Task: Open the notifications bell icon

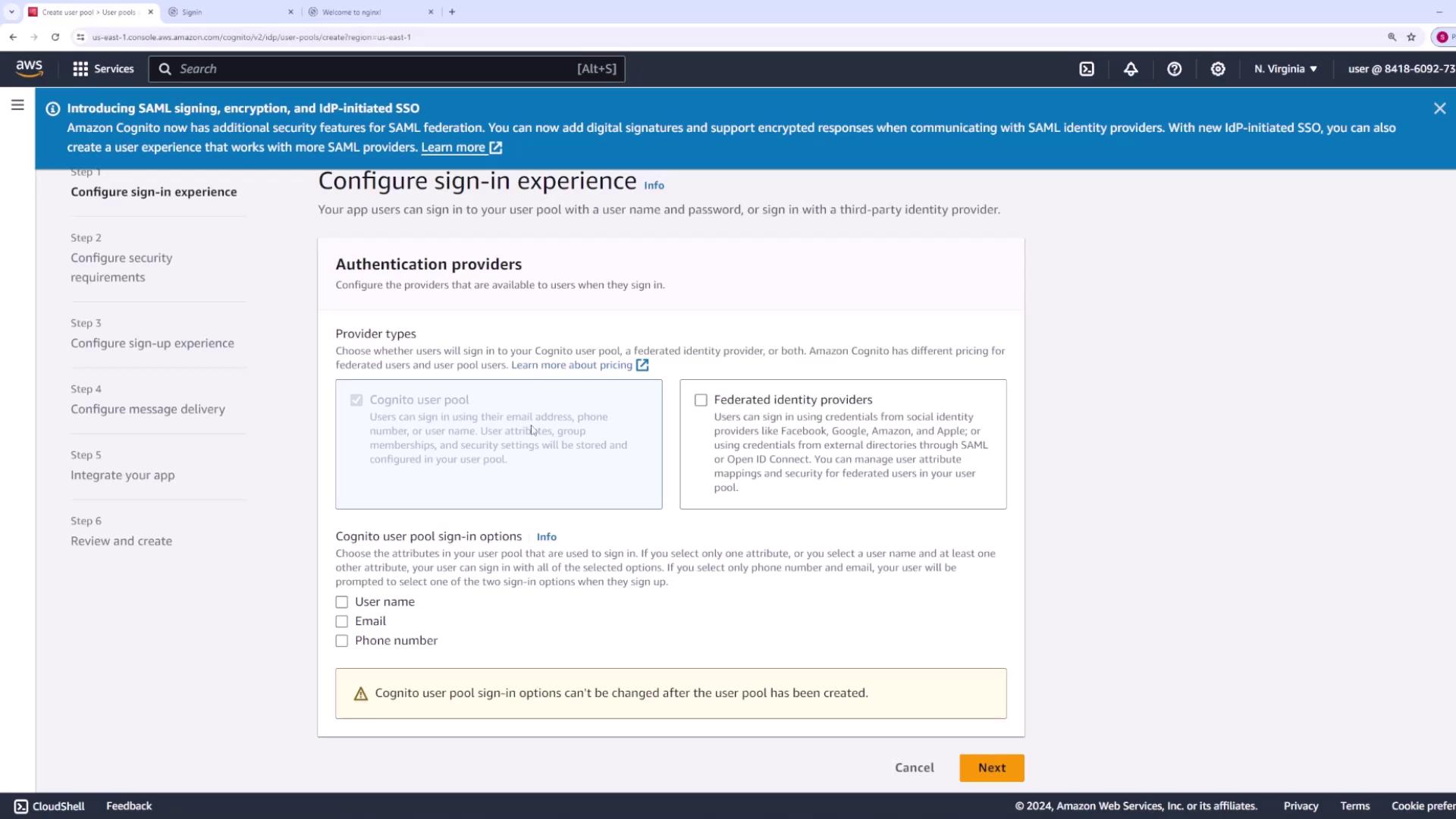Action: 1131,69
